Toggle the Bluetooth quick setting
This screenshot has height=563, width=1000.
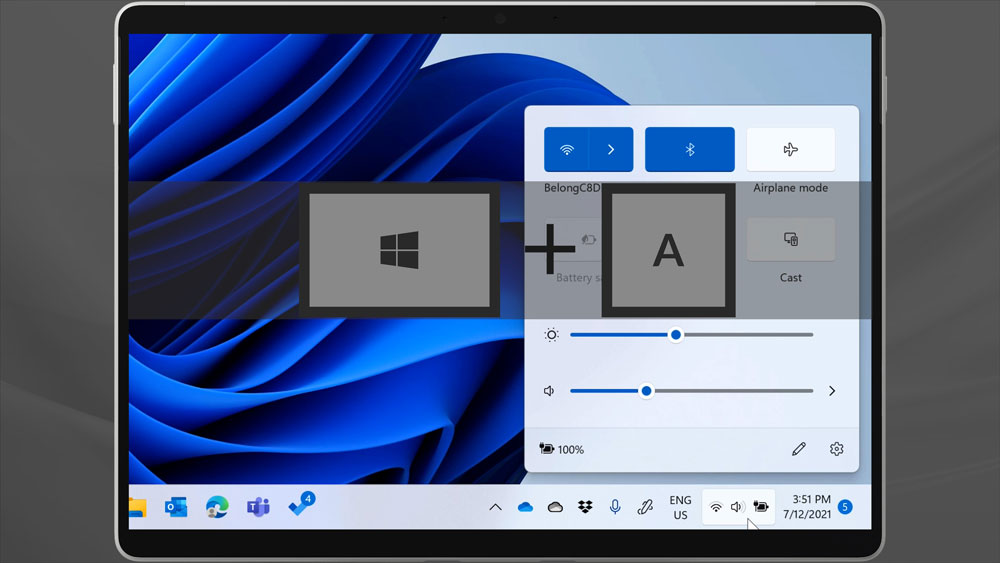click(x=689, y=150)
